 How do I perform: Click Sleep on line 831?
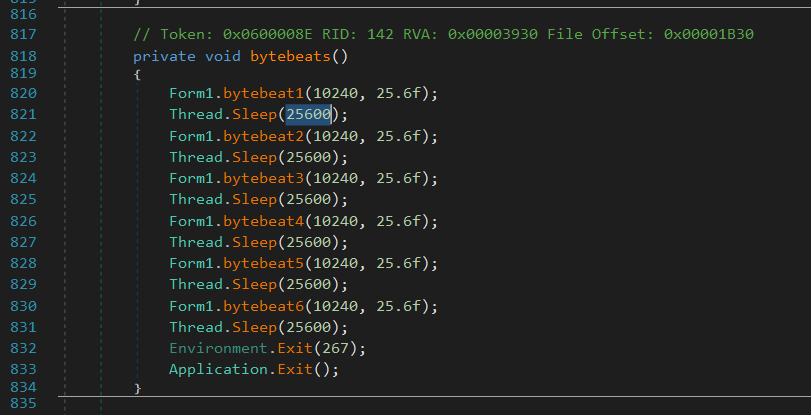tap(254, 328)
